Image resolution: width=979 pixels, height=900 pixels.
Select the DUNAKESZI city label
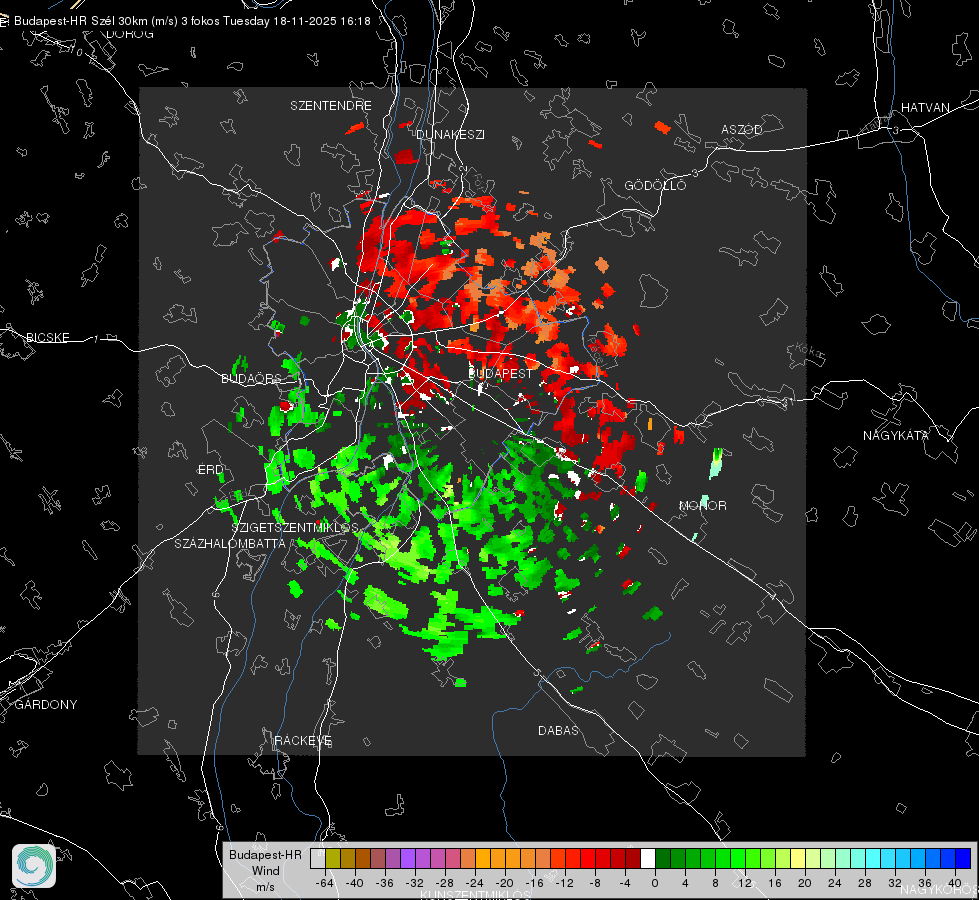coord(450,134)
